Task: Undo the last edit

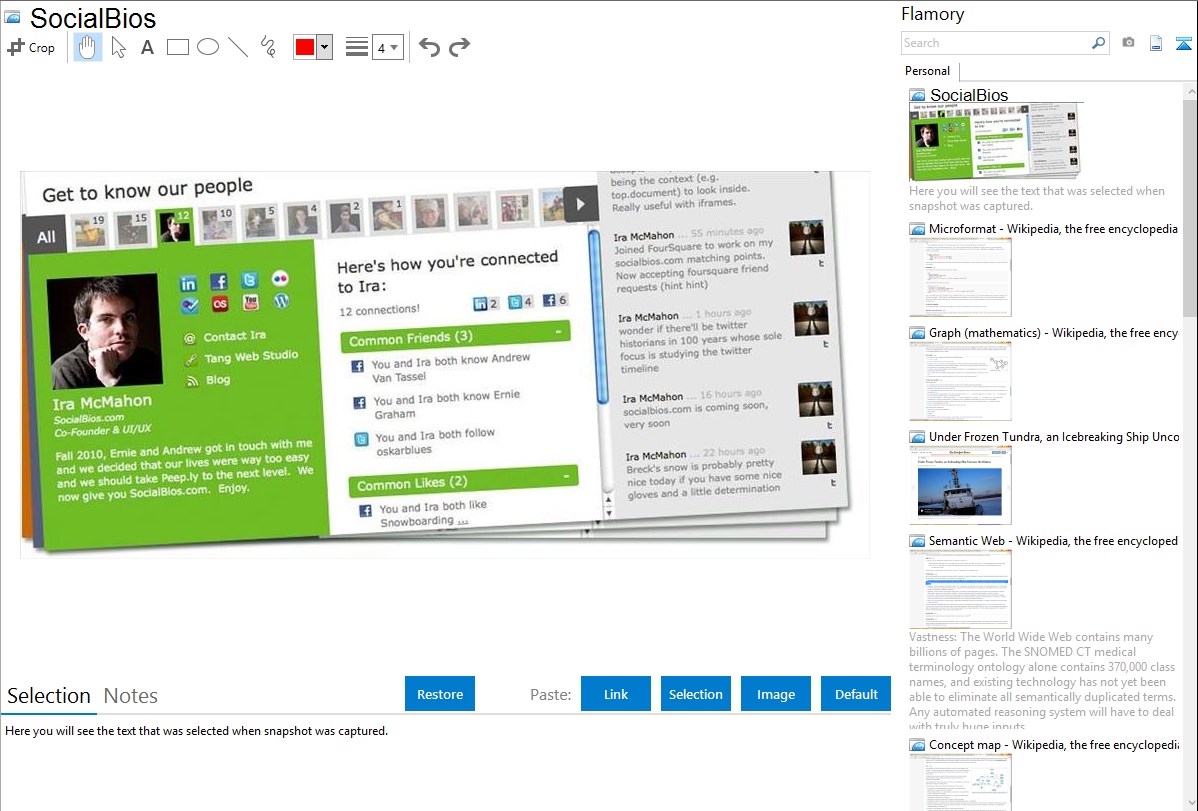Action: pyautogui.click(x=429, y=47)
